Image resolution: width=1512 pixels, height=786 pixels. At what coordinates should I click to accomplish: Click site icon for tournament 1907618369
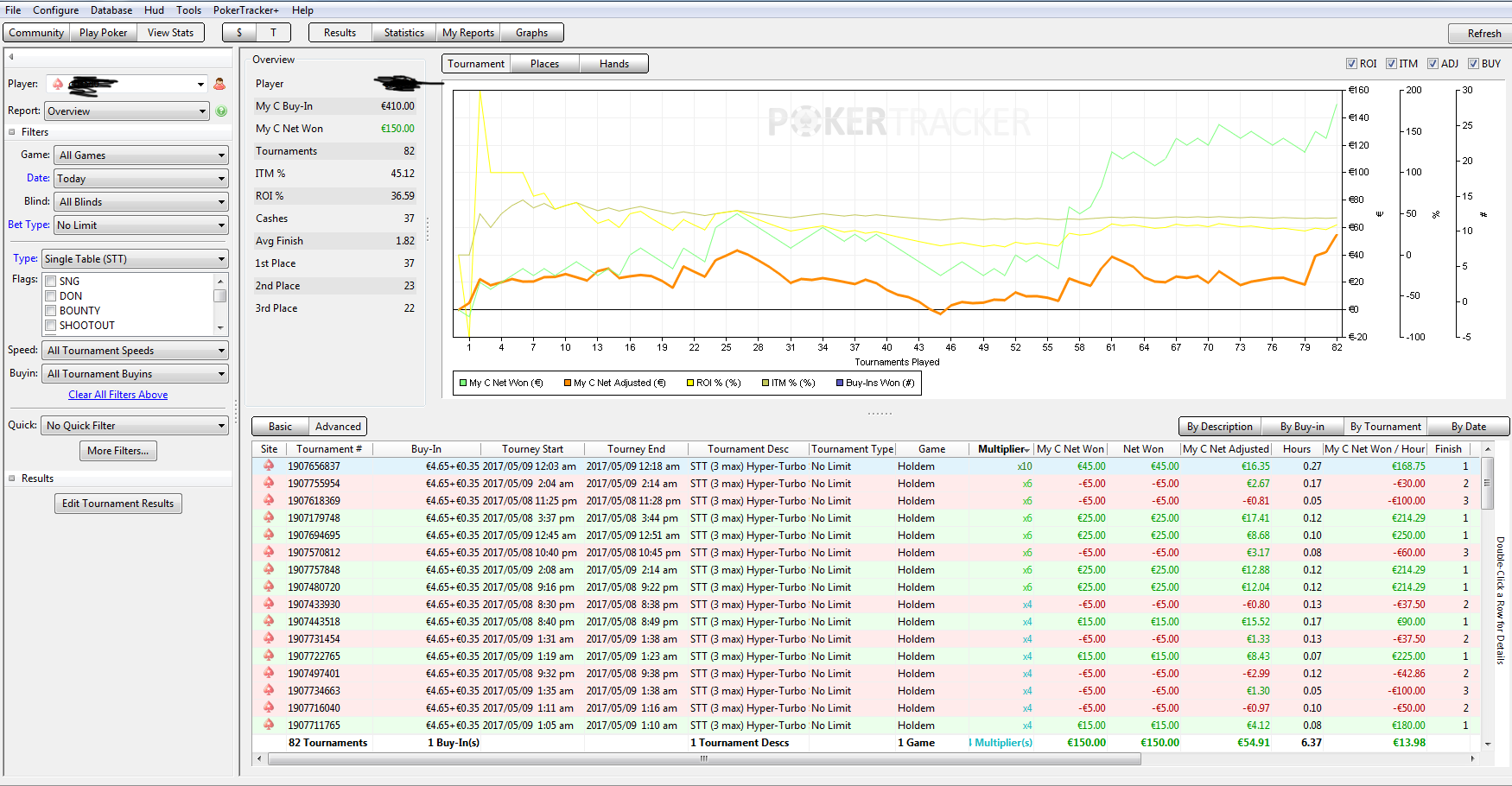point(269,500)
